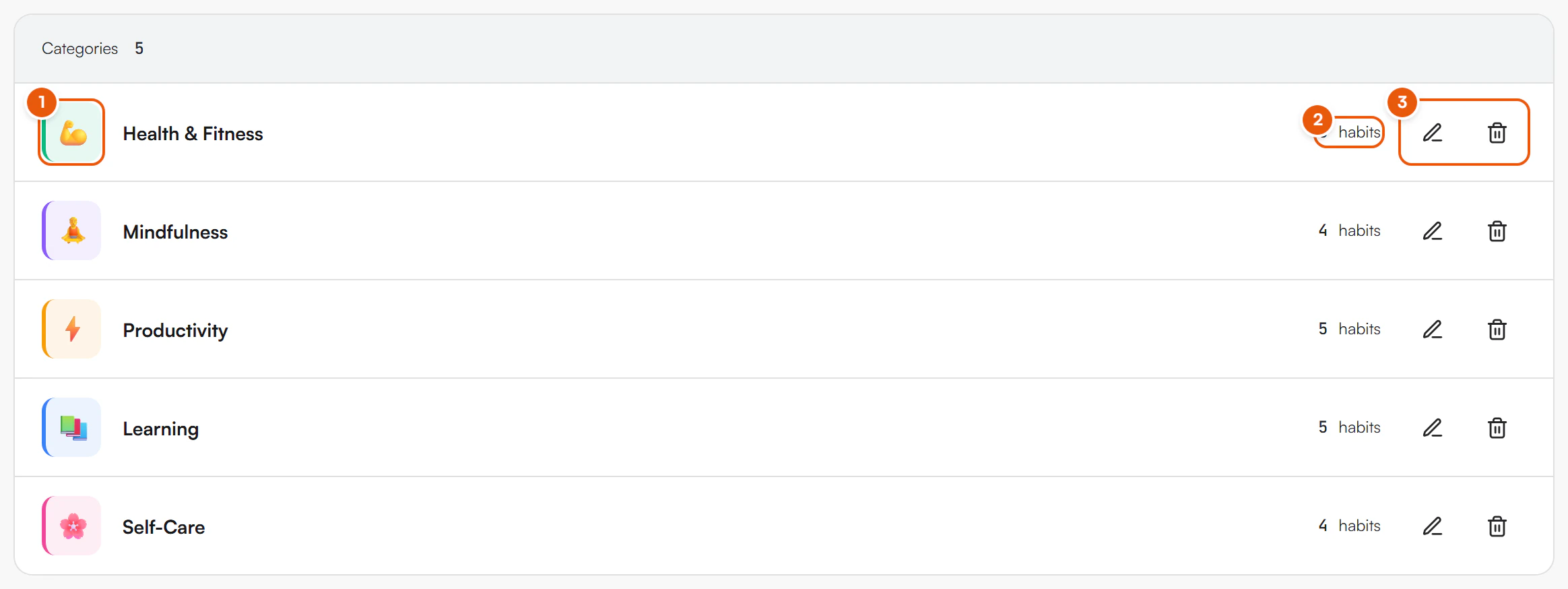Screen dimensions: 1568x589
Task: Delete the Learning category
Action: pos(1497,428)
